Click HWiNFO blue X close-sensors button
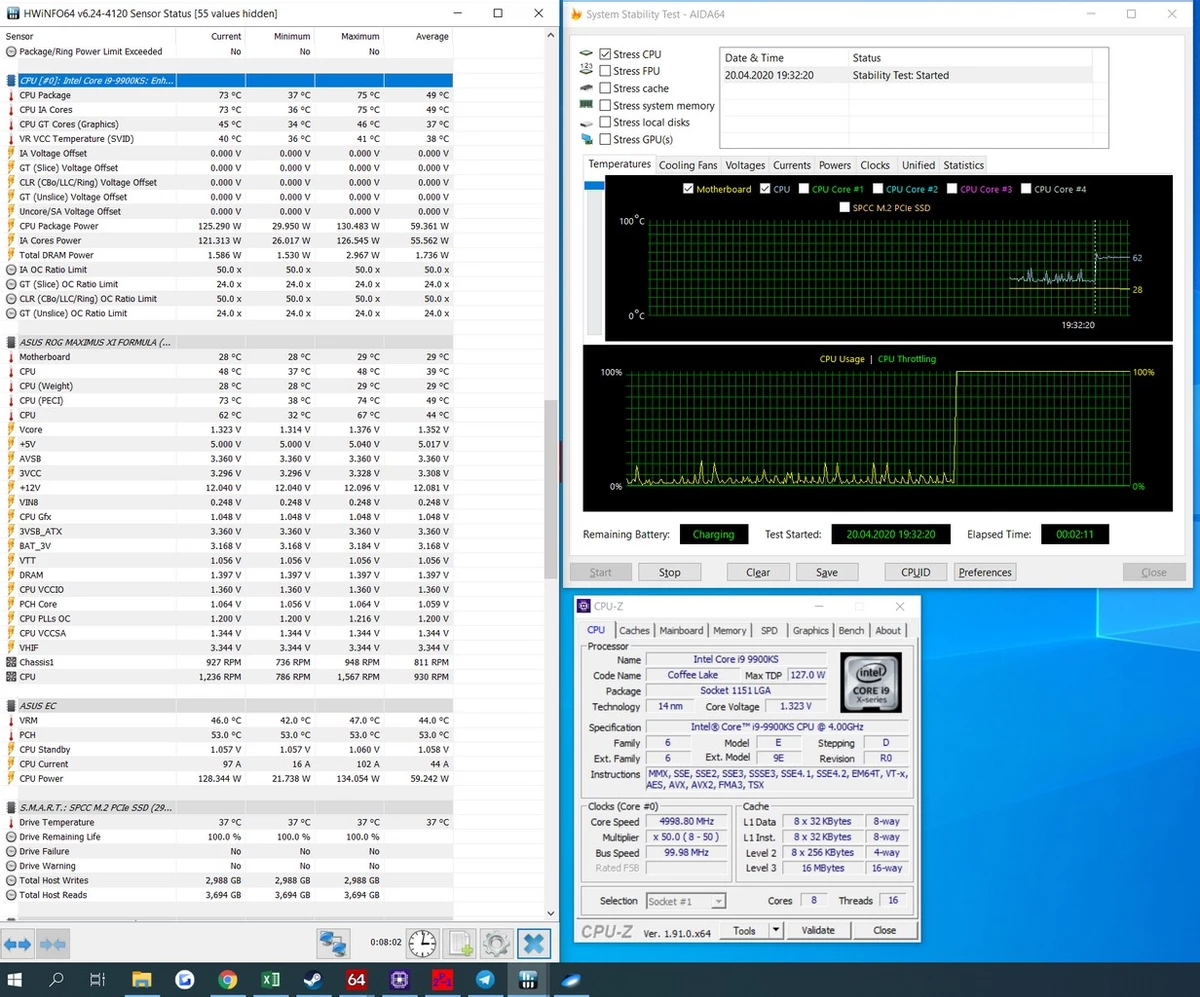This screenshot has height=997, width=1200. [x=534, y=942]
